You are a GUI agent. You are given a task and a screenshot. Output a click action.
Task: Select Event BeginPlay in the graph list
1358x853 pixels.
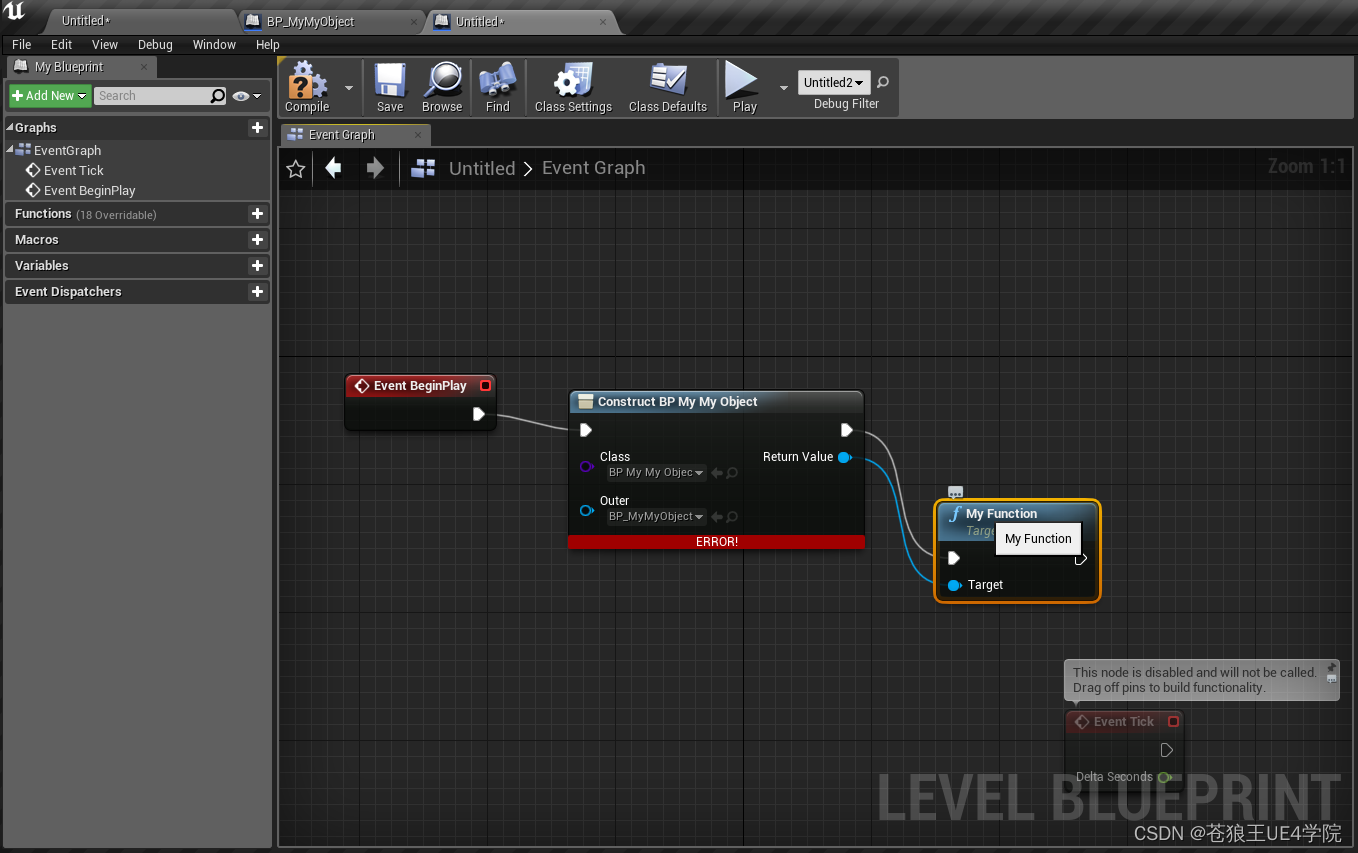pos(90,191)
